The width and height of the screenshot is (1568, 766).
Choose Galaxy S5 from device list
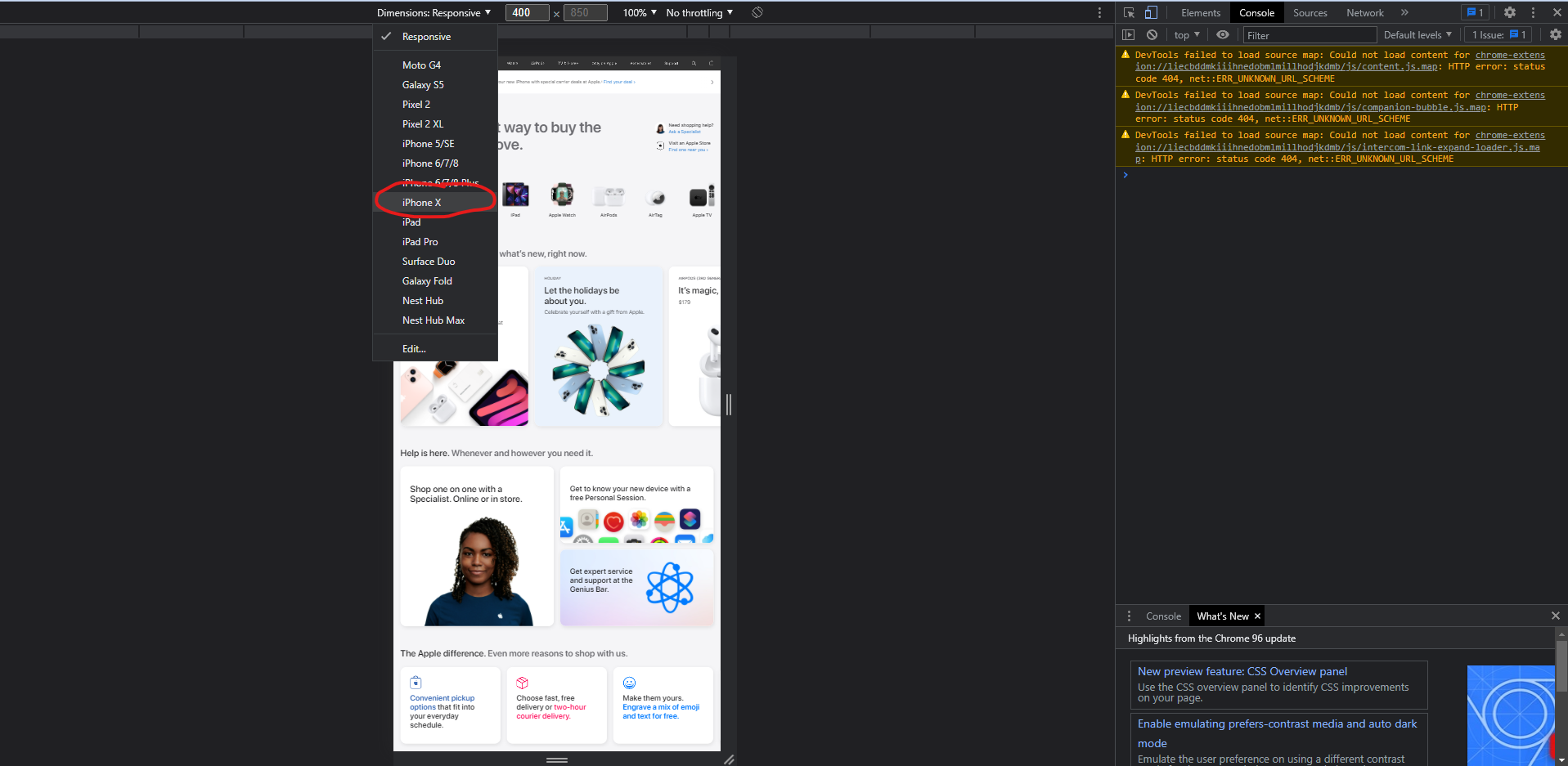pyautogui.click(x=435, y=85)
